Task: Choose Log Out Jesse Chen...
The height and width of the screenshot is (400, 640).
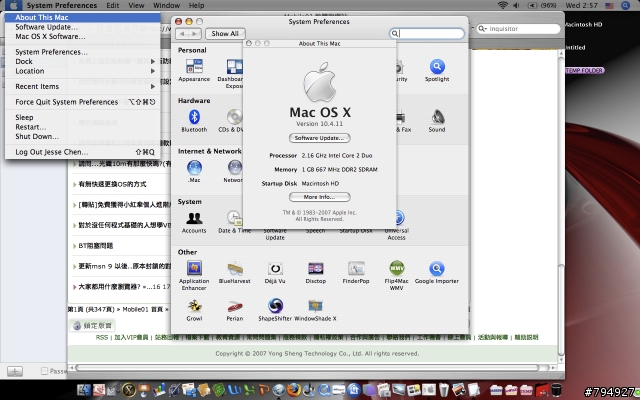Action: (x=83, y=152)
